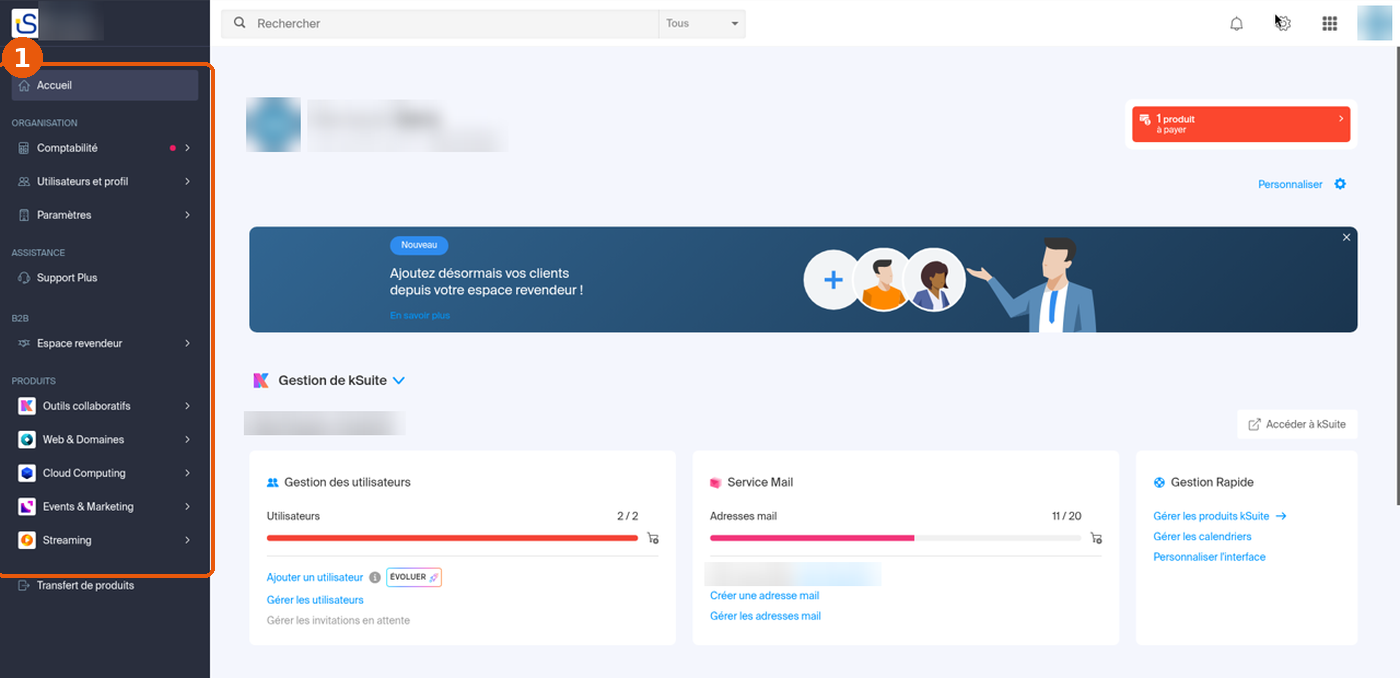Click Gérer les calendriers link
The height and width of the screenshot is (678, 1400).
click(x=1202, y=537)
